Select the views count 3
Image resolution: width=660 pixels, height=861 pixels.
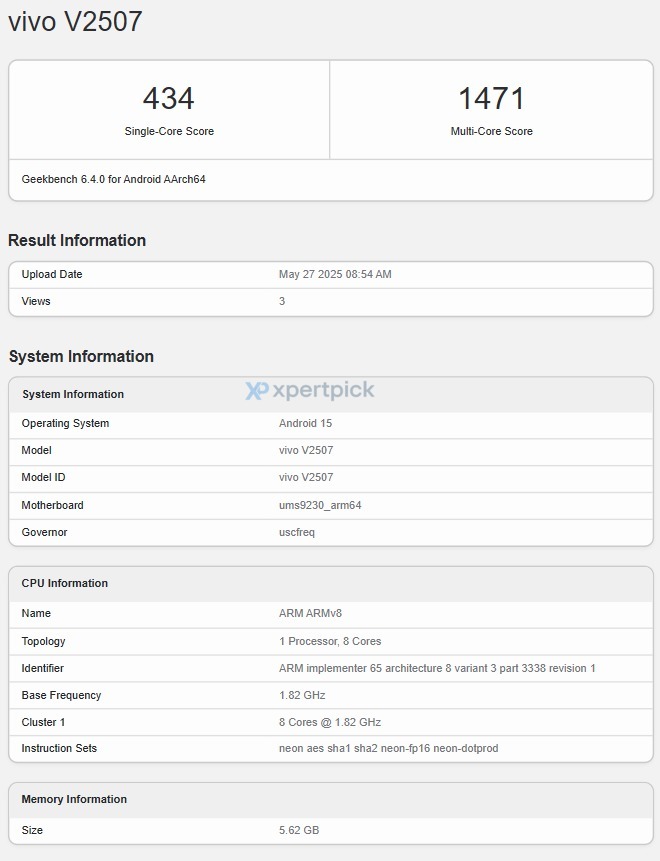(x=282, y=301)
